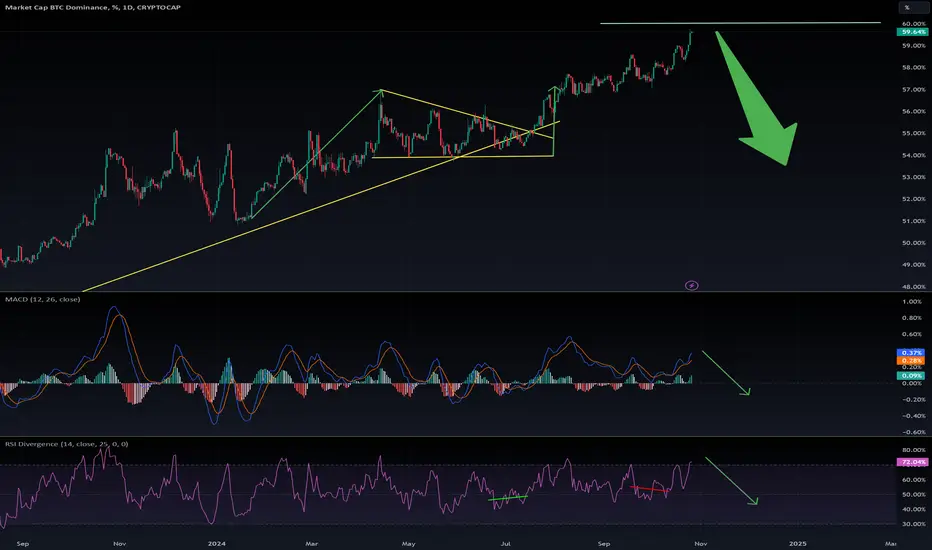This screenshot has width=932, height=550.
Task: Click the 30.00% RSI axis label
Action: pyautogui.click(x=914, y=524)
